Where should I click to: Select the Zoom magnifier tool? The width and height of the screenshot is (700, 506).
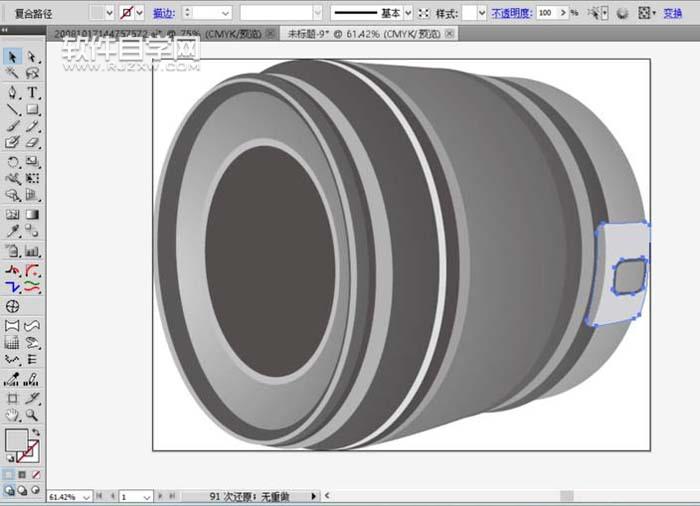32,414
